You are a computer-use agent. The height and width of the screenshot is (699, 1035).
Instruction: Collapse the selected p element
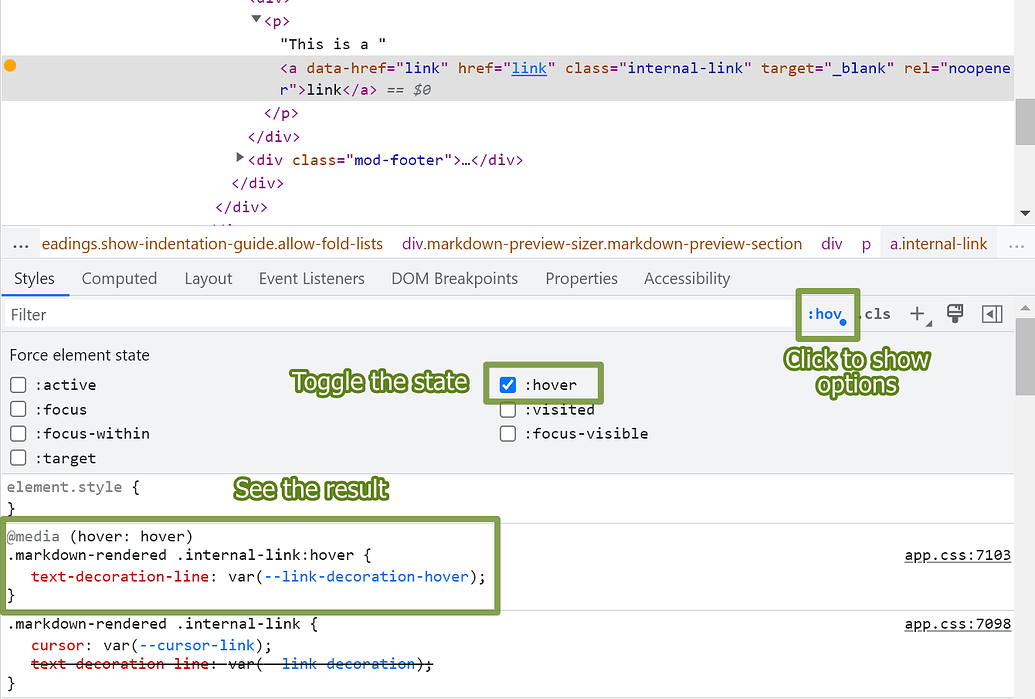(x=257, y=20)
